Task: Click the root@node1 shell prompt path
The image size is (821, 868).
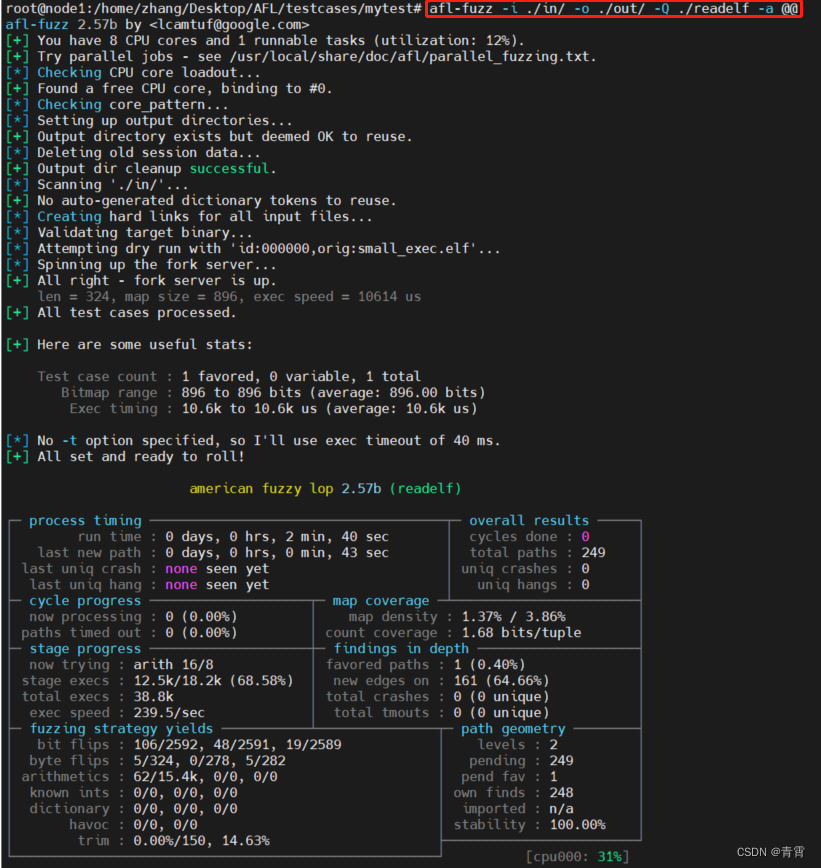Action: (x=210, y=8)
